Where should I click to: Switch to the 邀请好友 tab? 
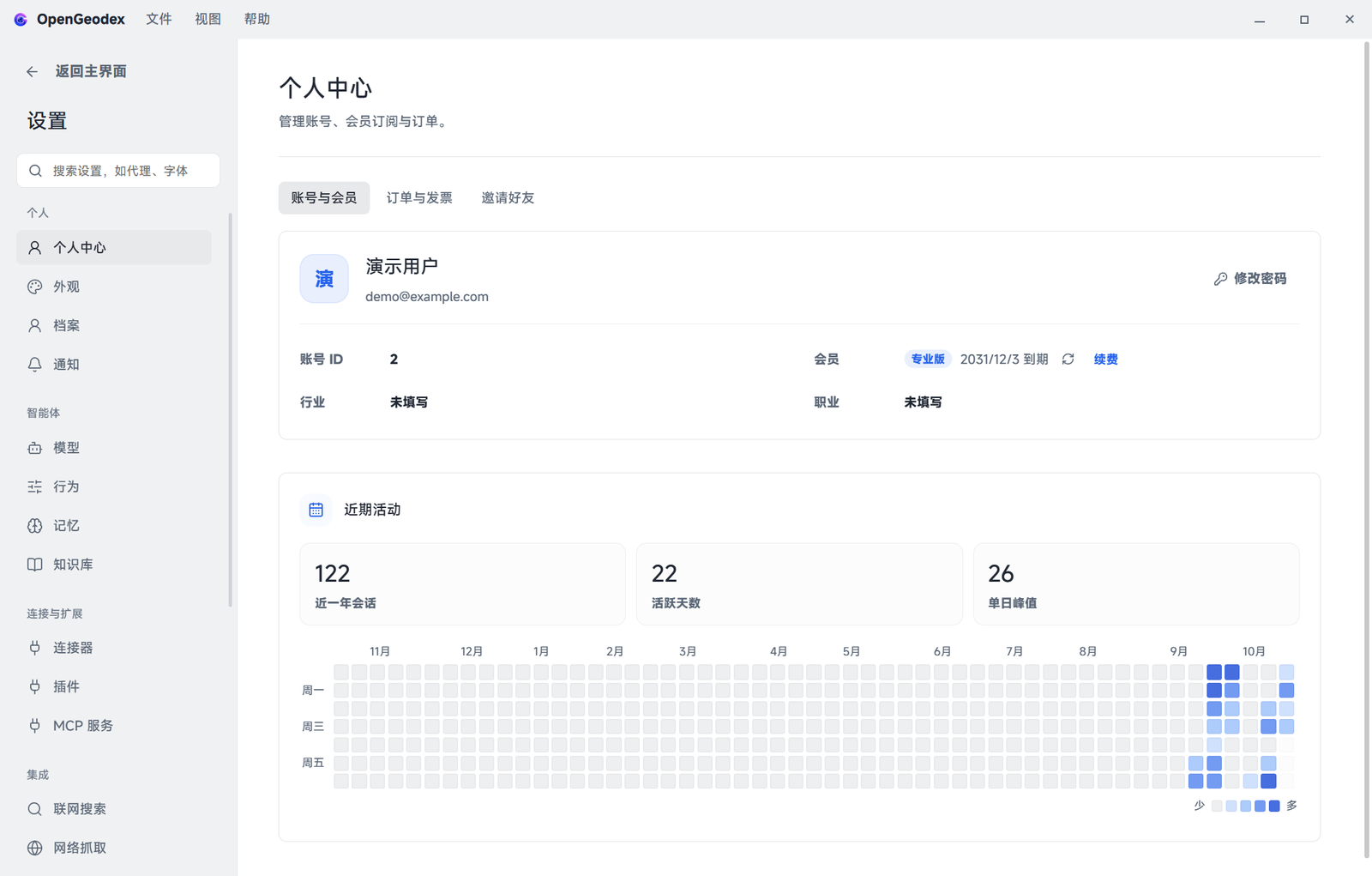coord(508,198)
